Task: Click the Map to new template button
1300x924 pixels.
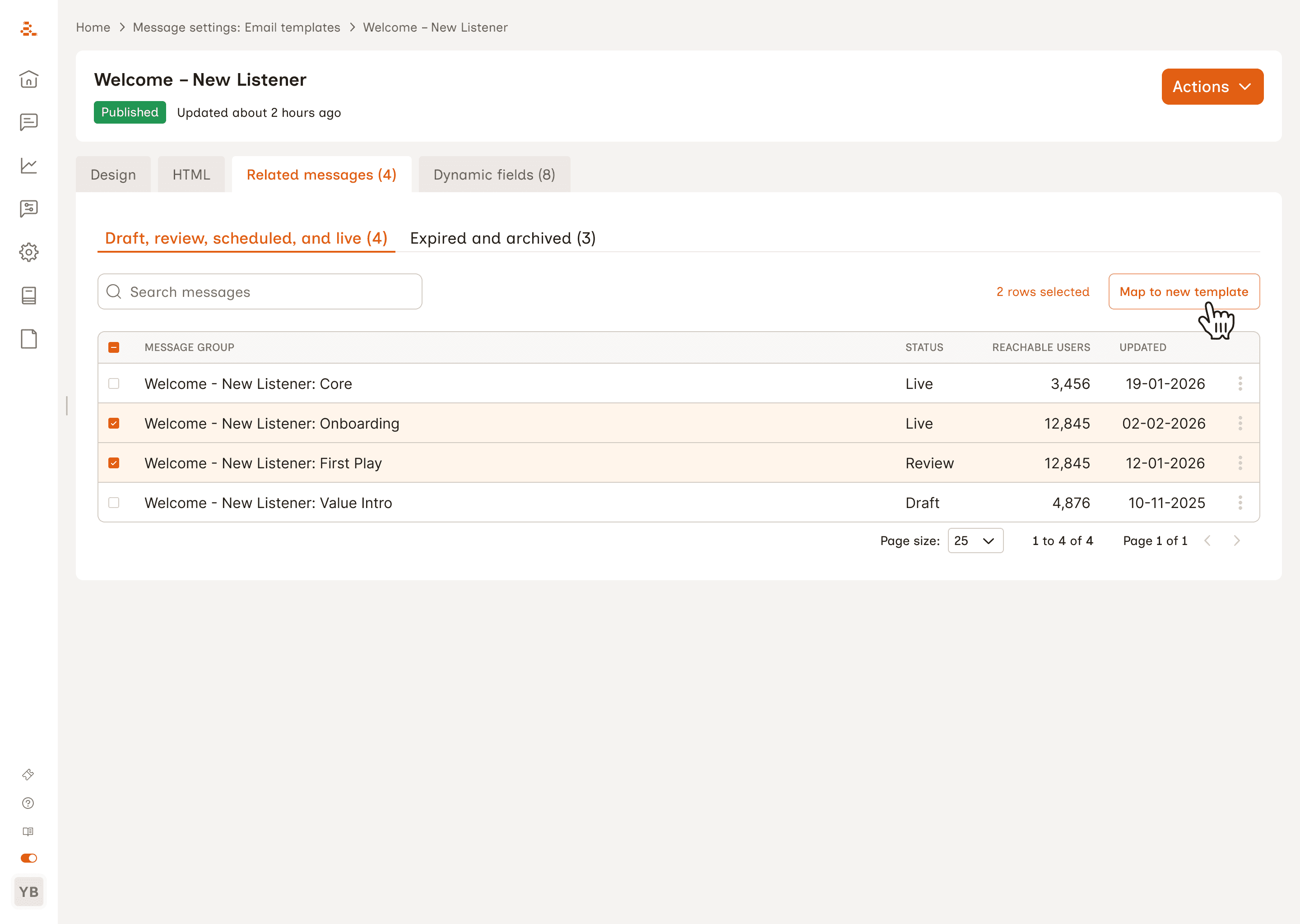Action: click(1184, 291)
